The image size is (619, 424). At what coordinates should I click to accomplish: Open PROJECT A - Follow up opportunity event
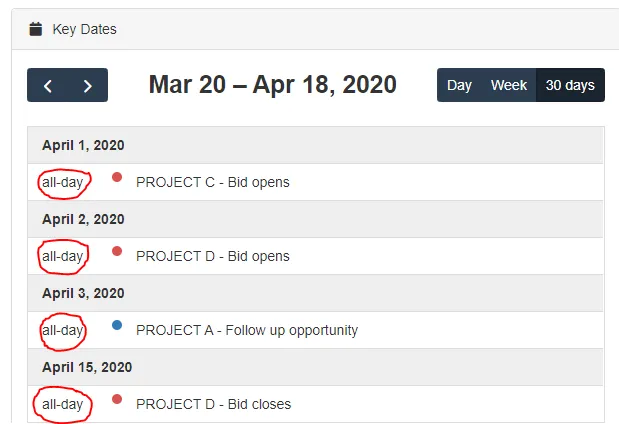point(246,330)
